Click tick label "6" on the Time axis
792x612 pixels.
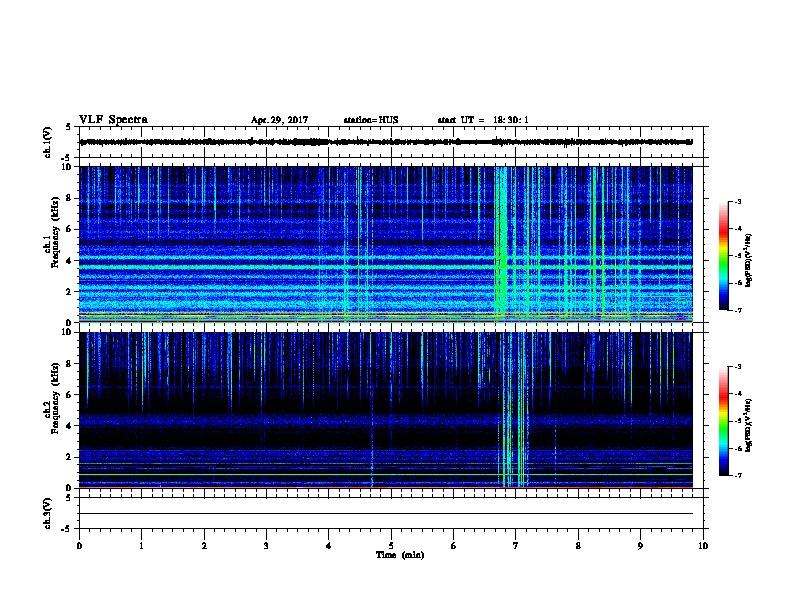[454, 546]
